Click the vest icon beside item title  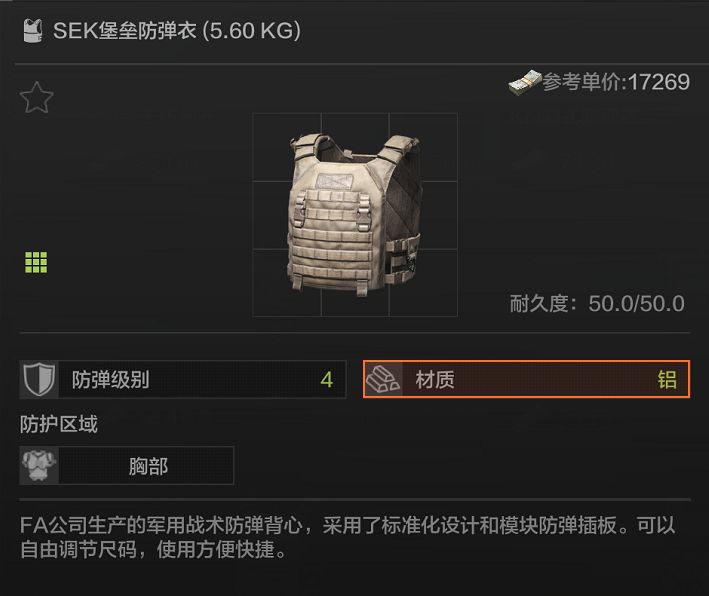tap(33, 31)
